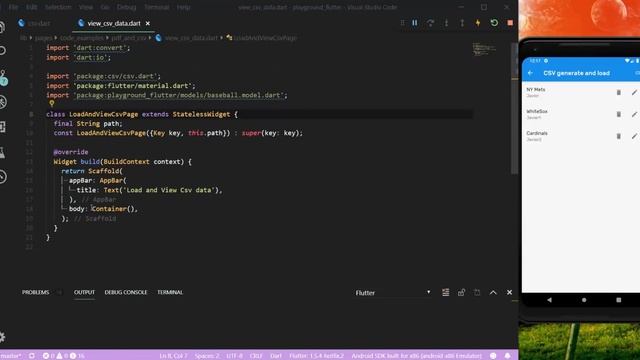Switch to the Output tab

84,292
